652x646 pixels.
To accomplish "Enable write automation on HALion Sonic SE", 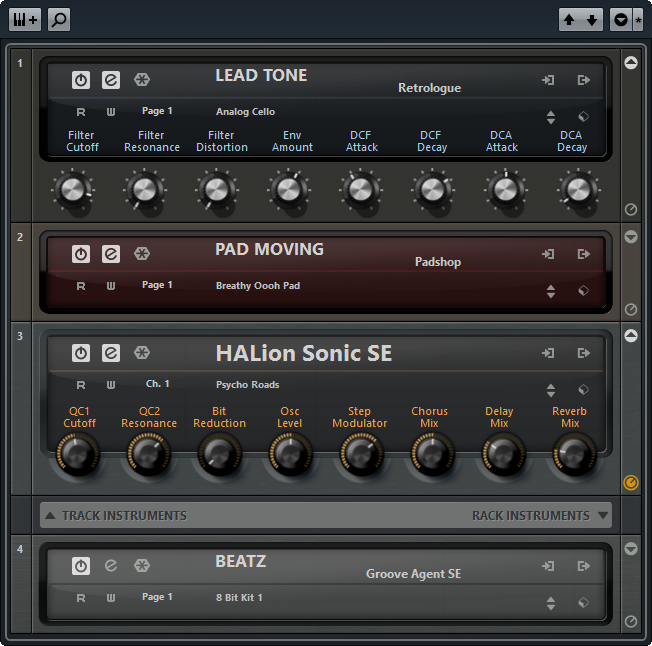I will point(111,385).
